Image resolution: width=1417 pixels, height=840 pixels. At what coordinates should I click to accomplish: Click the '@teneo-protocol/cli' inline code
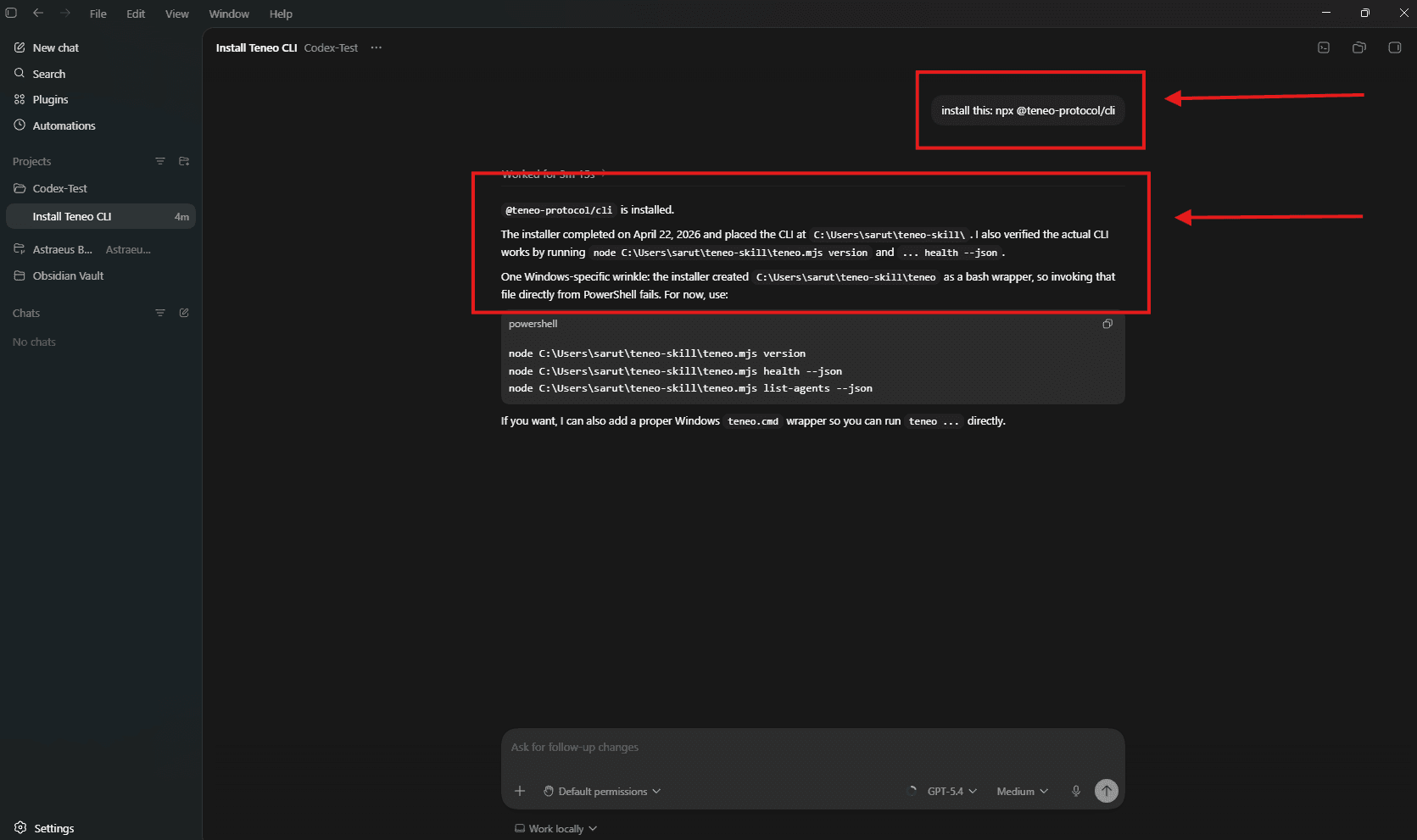[559, 210]
